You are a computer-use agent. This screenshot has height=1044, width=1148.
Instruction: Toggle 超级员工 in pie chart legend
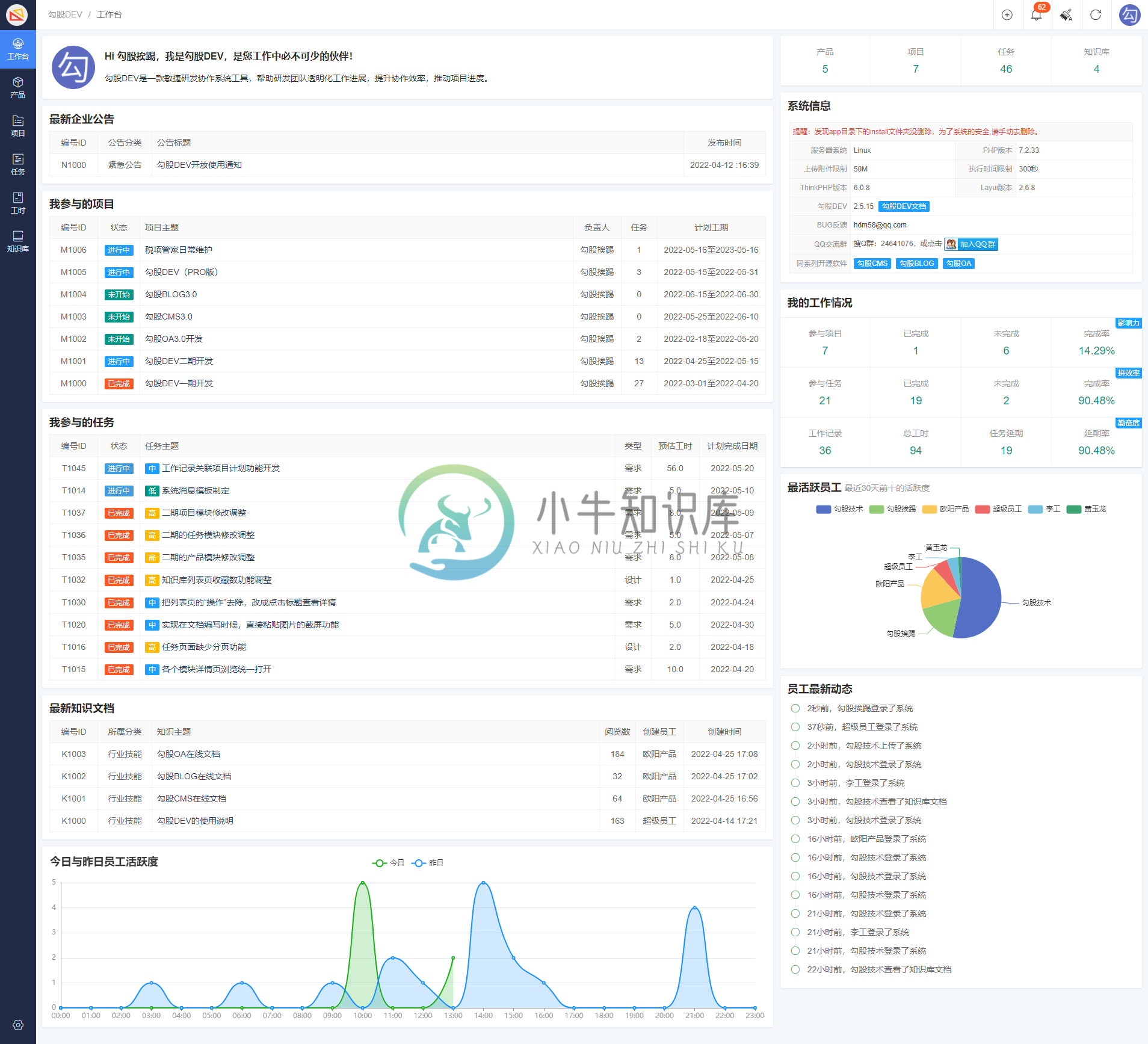998,509
